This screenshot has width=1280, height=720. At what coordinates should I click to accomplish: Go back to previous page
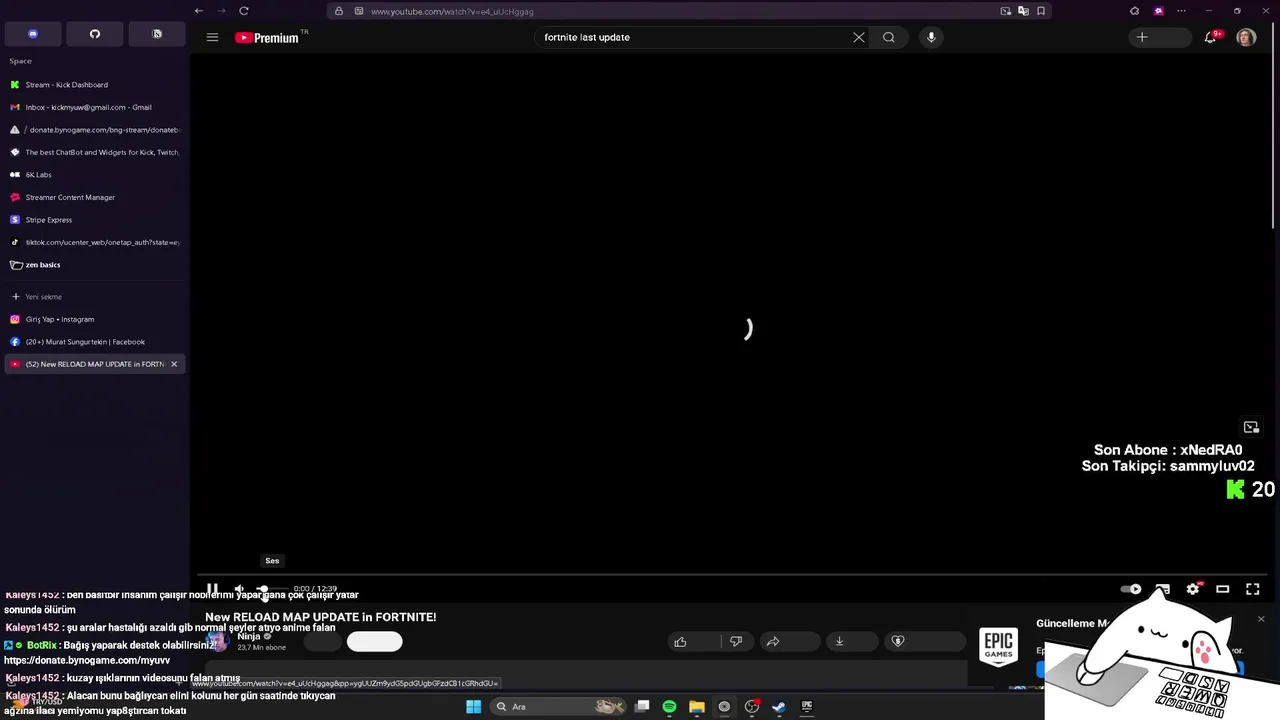coord(199,11)
